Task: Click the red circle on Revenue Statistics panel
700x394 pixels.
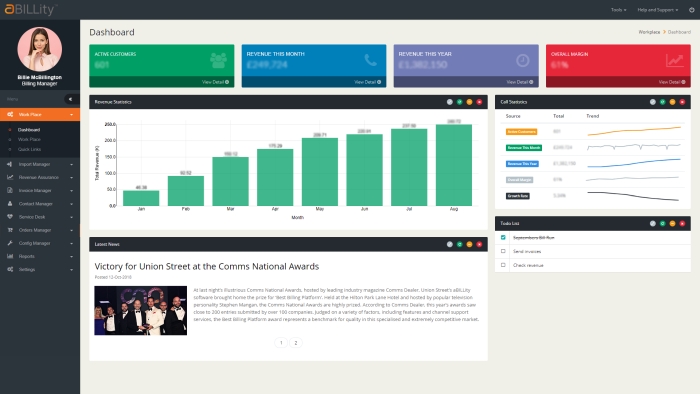Action: (x=479, y=102)
